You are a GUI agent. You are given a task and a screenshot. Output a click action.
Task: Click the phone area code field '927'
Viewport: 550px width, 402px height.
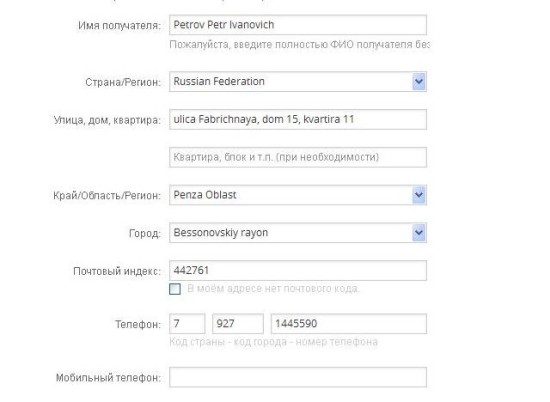(x=238, y=323)
